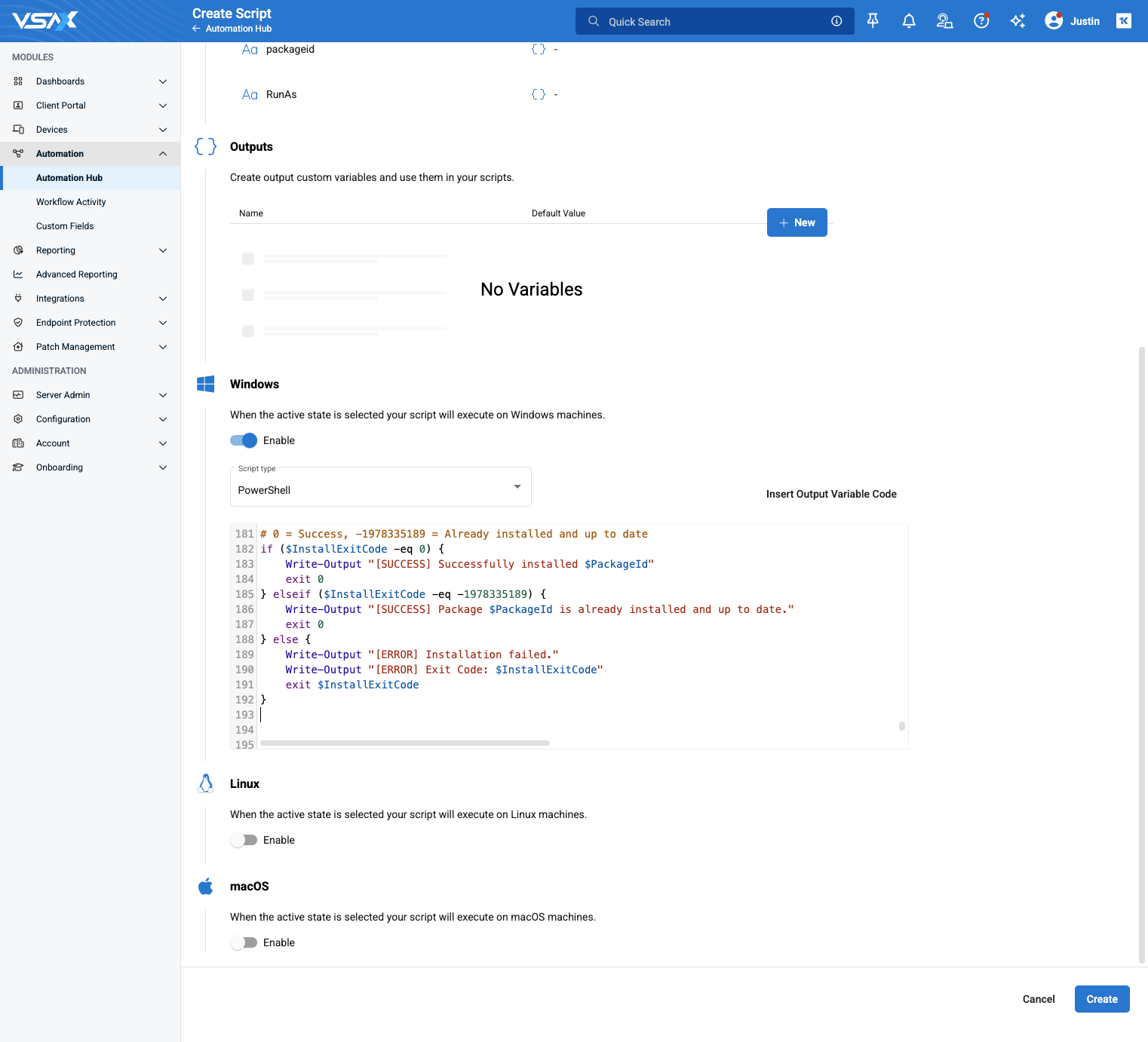Click the New output variable button
The height and width of the screenshot is (1042, 1148).
(797, 222)
